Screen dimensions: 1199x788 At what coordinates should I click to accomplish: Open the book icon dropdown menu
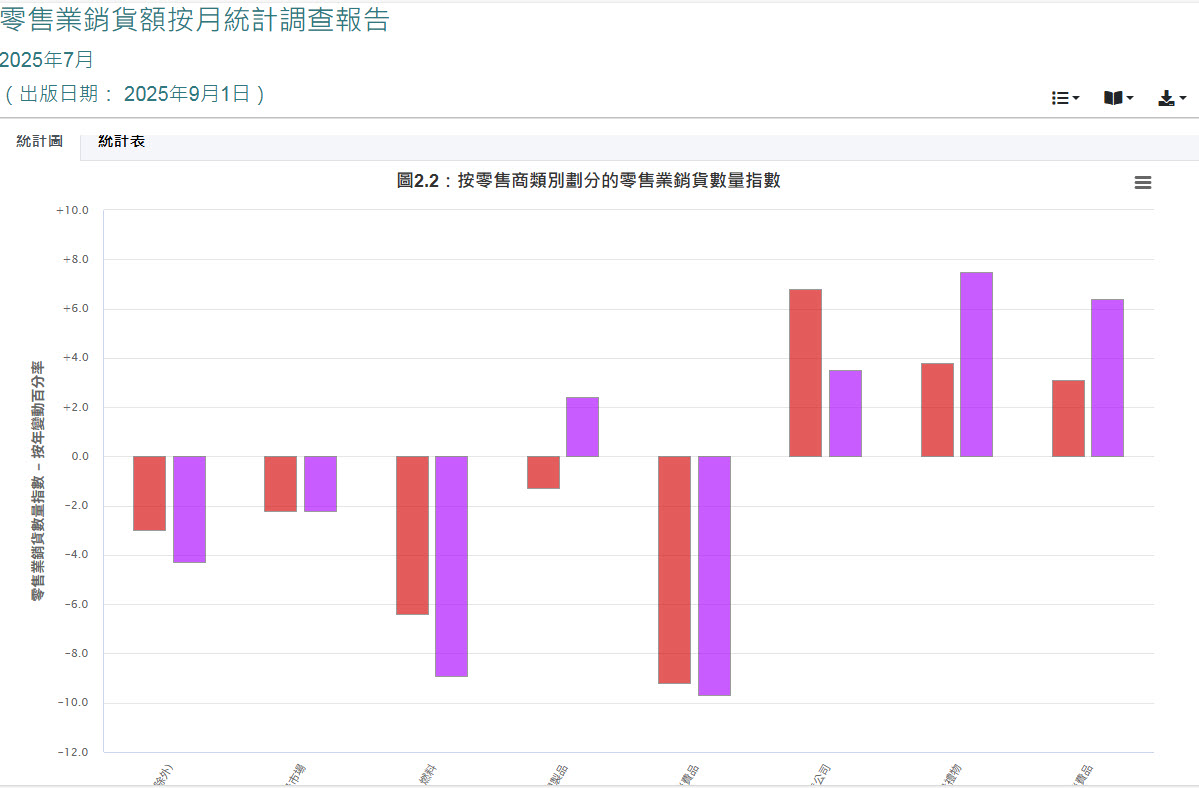click(1118, 98)
